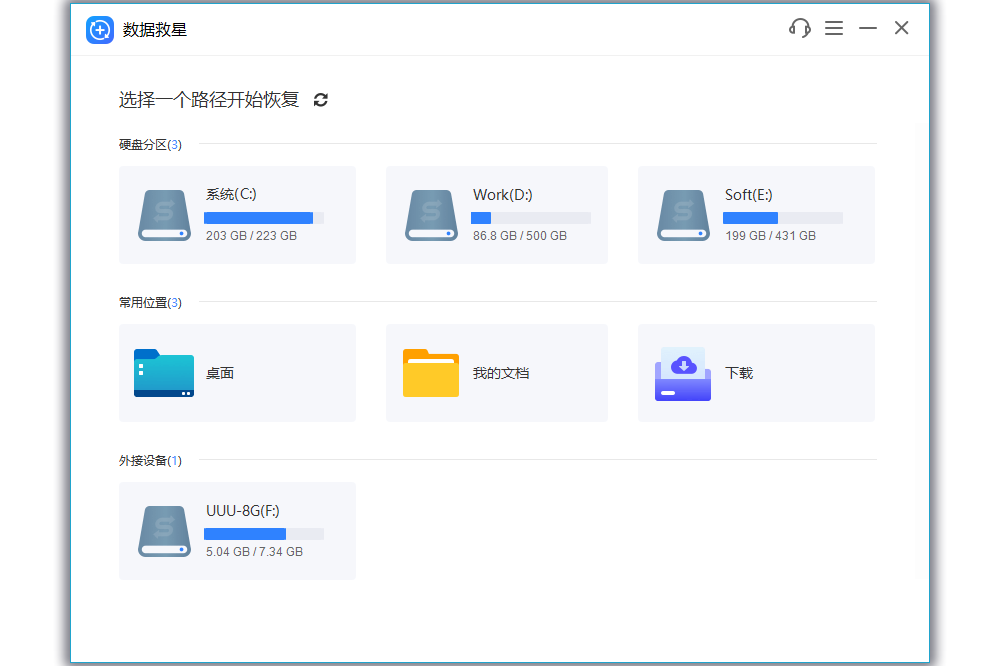Select the Work(D:) partition label
This screenshot has width=1000, height=666.
coord(502,195)
